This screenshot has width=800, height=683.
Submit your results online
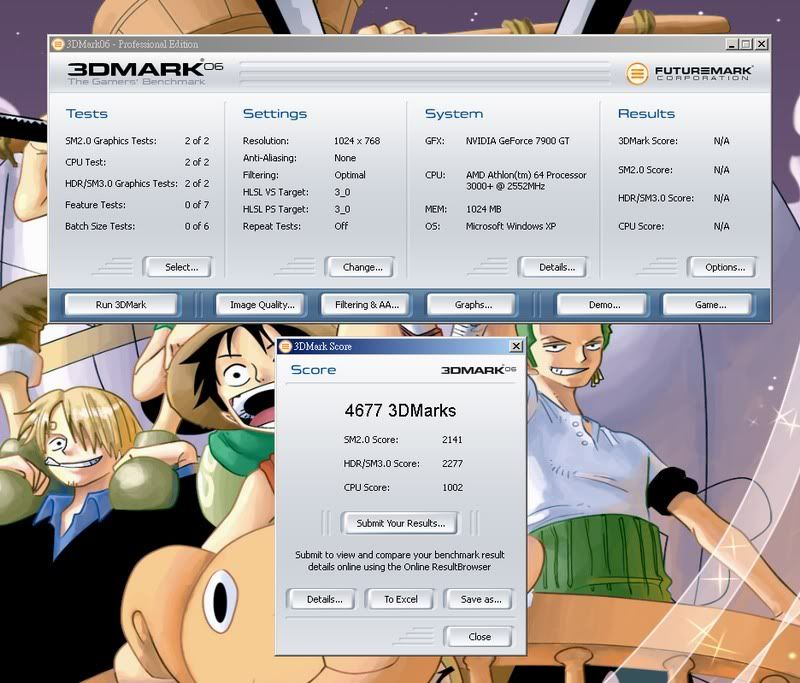tap(400, 523)
